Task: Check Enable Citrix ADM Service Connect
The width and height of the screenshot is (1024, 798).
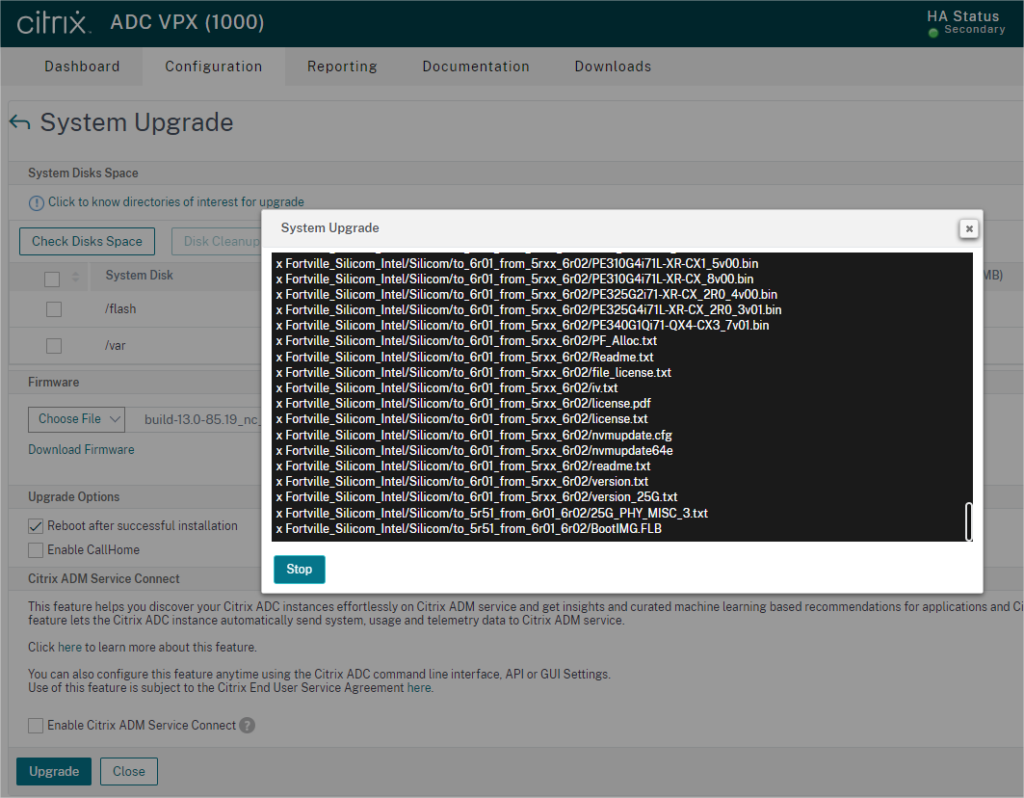Action: click(x=35, y=726)
